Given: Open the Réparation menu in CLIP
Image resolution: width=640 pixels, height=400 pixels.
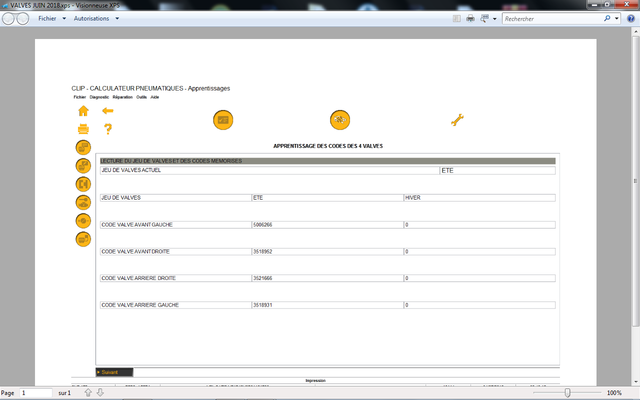Looking at the screenshot, I should click(x=121, y=97).
